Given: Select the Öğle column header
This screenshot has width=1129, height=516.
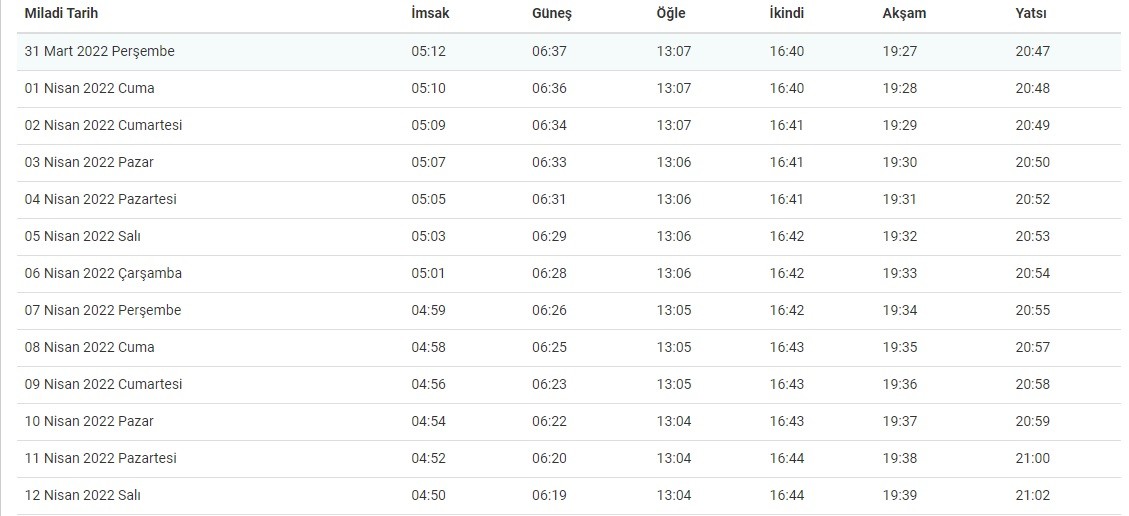Looking at the screenshot, I should tap(672, 14).
